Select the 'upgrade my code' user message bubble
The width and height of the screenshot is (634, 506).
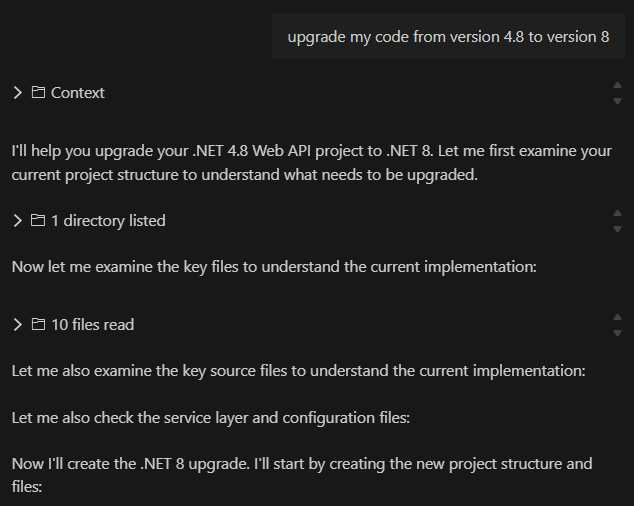click(448, 36)
